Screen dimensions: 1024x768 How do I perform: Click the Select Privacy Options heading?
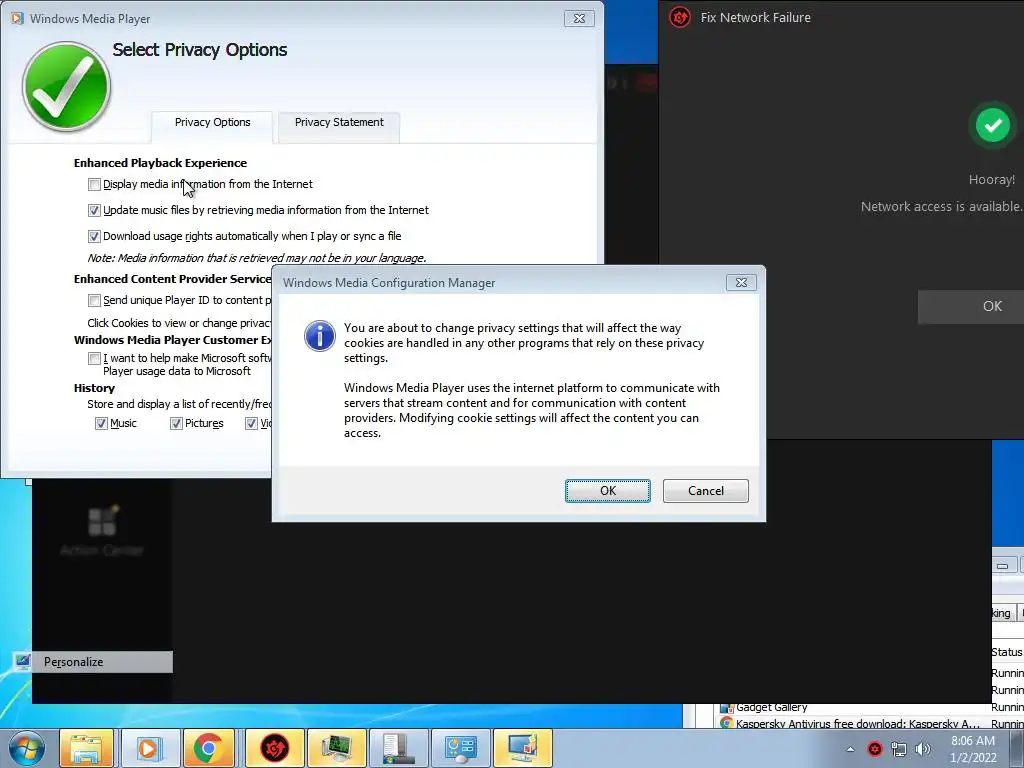pos(200,50)
